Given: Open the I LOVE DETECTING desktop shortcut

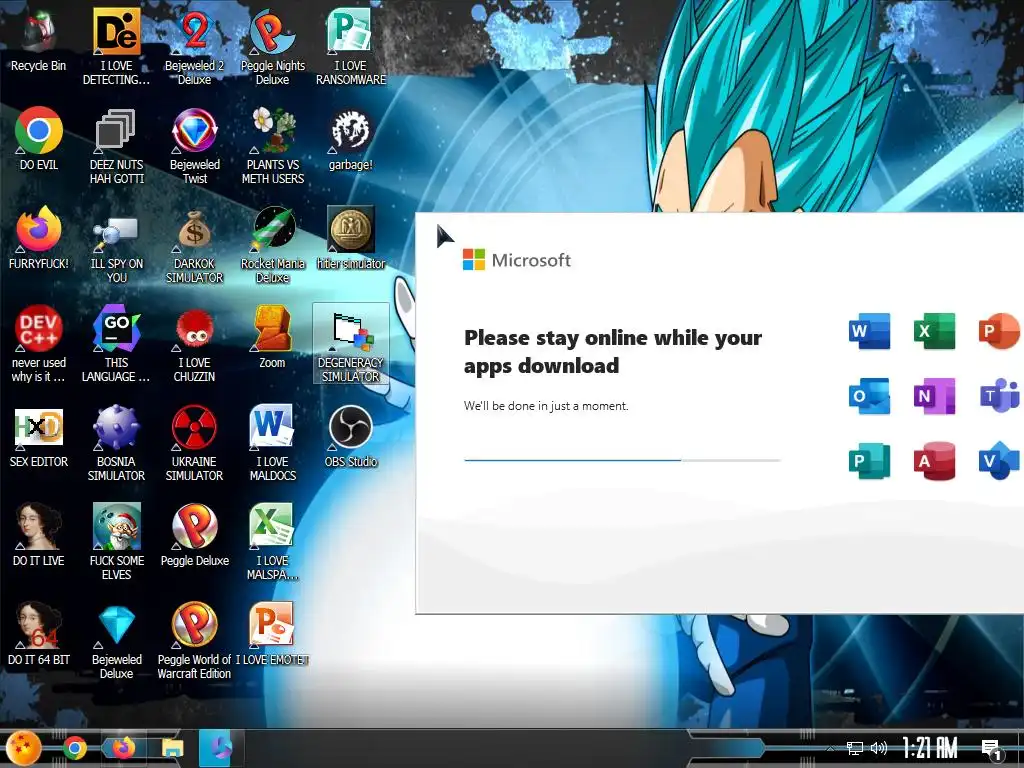Looking at the screenshot, I should (116, 46).
